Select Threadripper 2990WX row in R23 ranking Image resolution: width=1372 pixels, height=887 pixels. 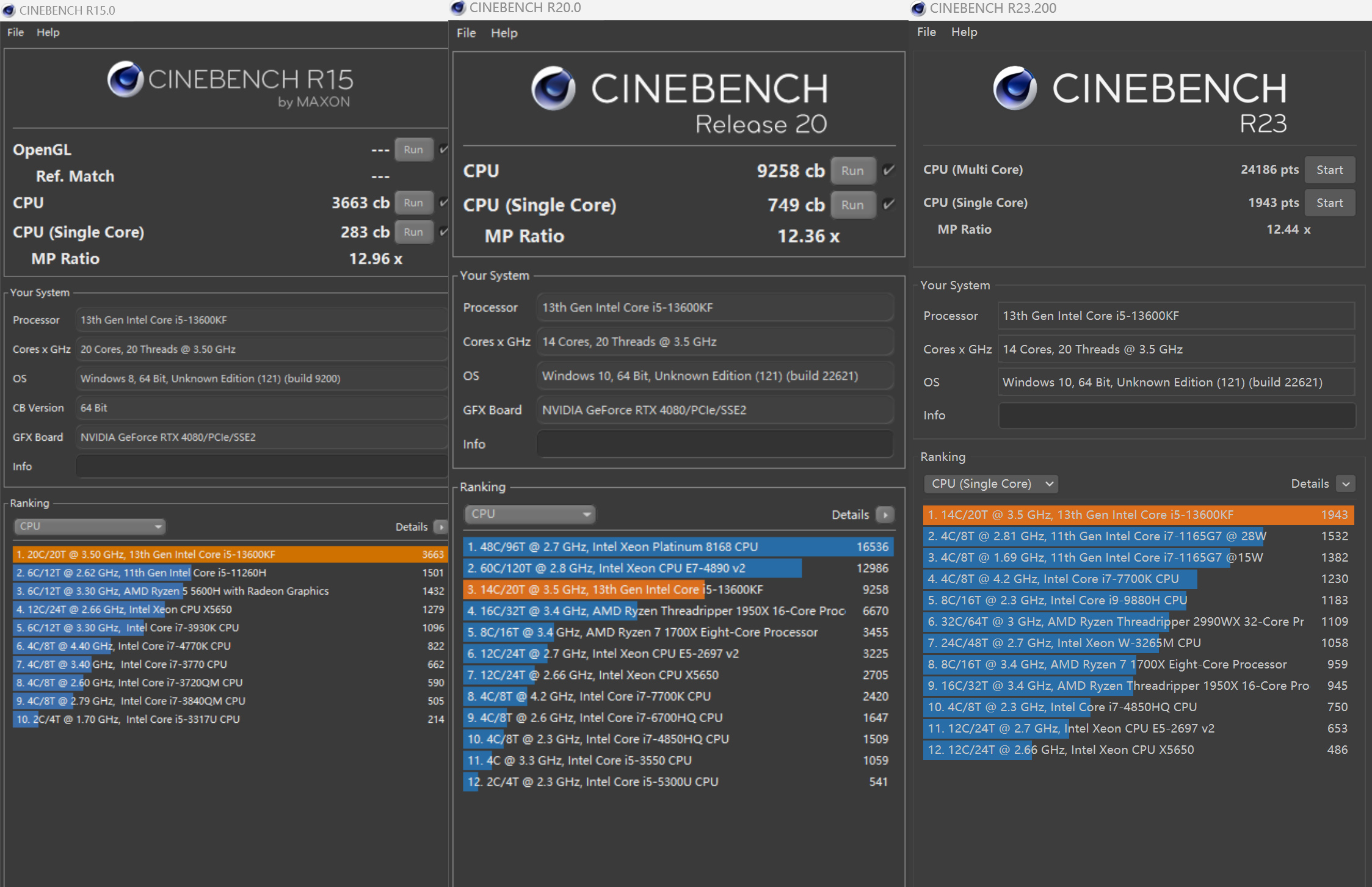click(x=1139, y=621)
